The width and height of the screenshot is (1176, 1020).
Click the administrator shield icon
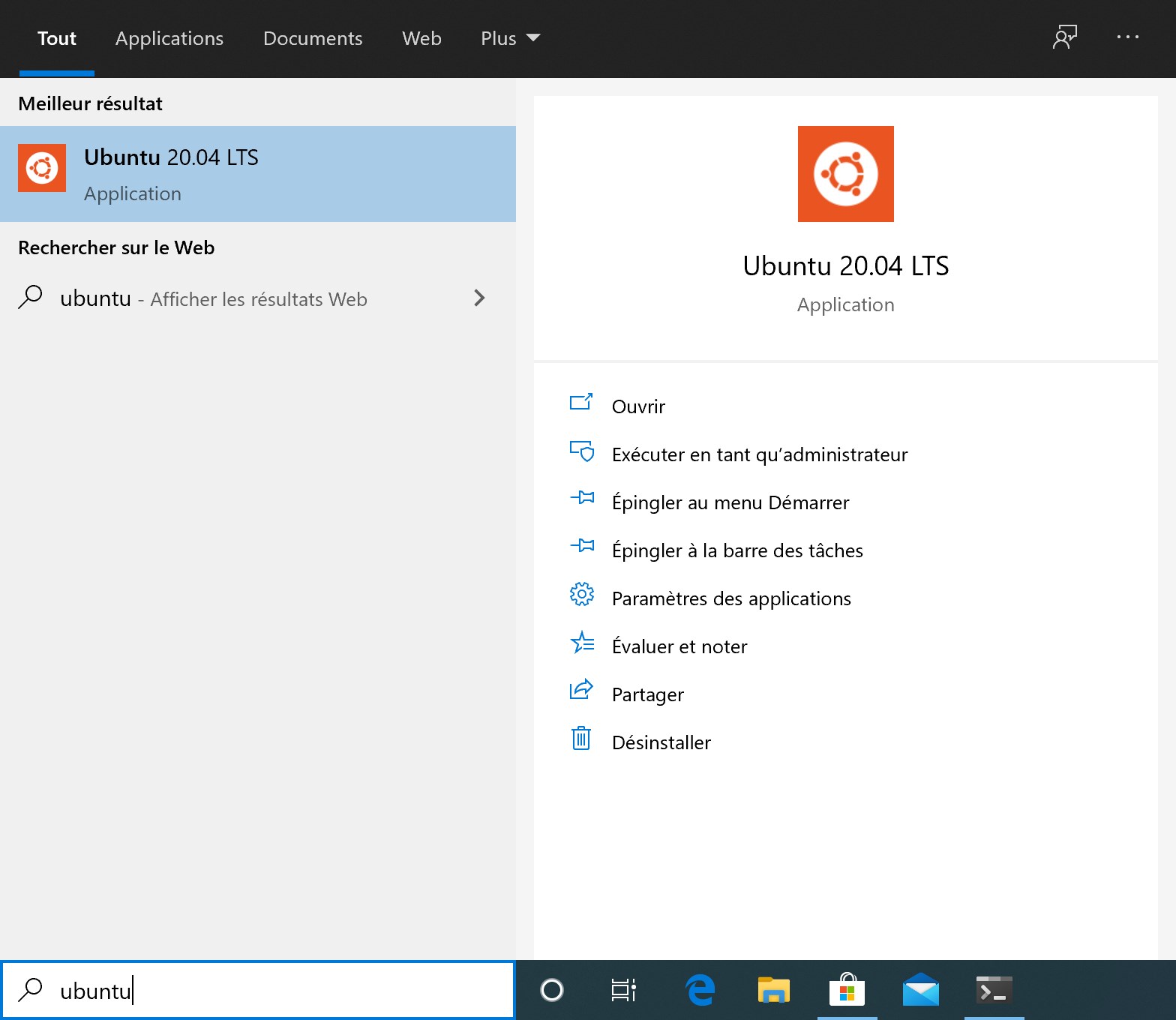[582, 451]
